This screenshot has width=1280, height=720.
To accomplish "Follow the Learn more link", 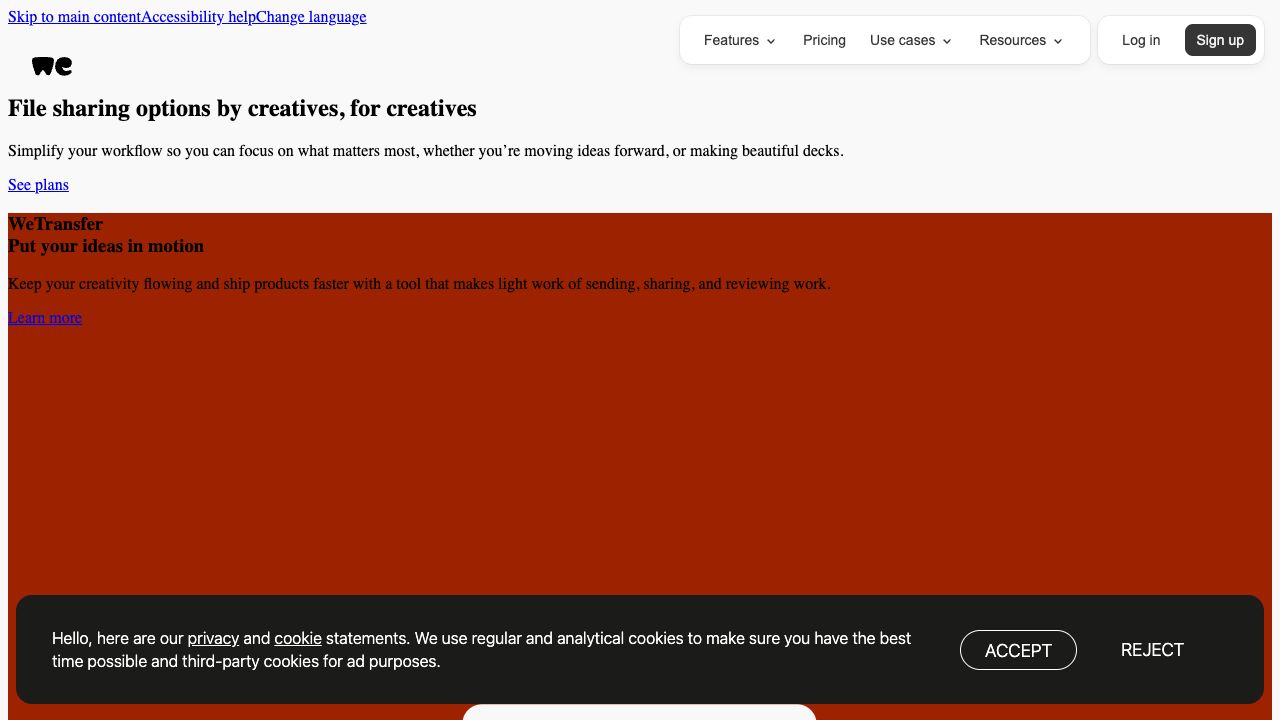I will [x=45, y=318].
